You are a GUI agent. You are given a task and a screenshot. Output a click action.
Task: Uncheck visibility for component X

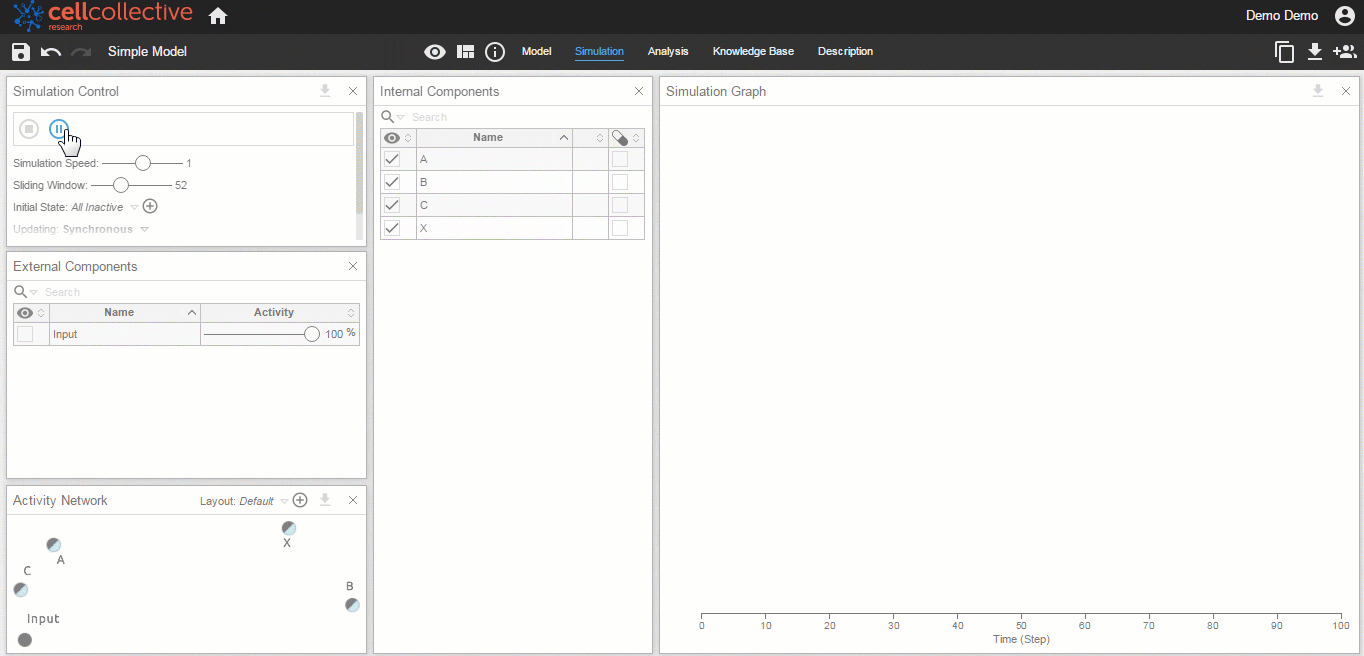point(392,228)
